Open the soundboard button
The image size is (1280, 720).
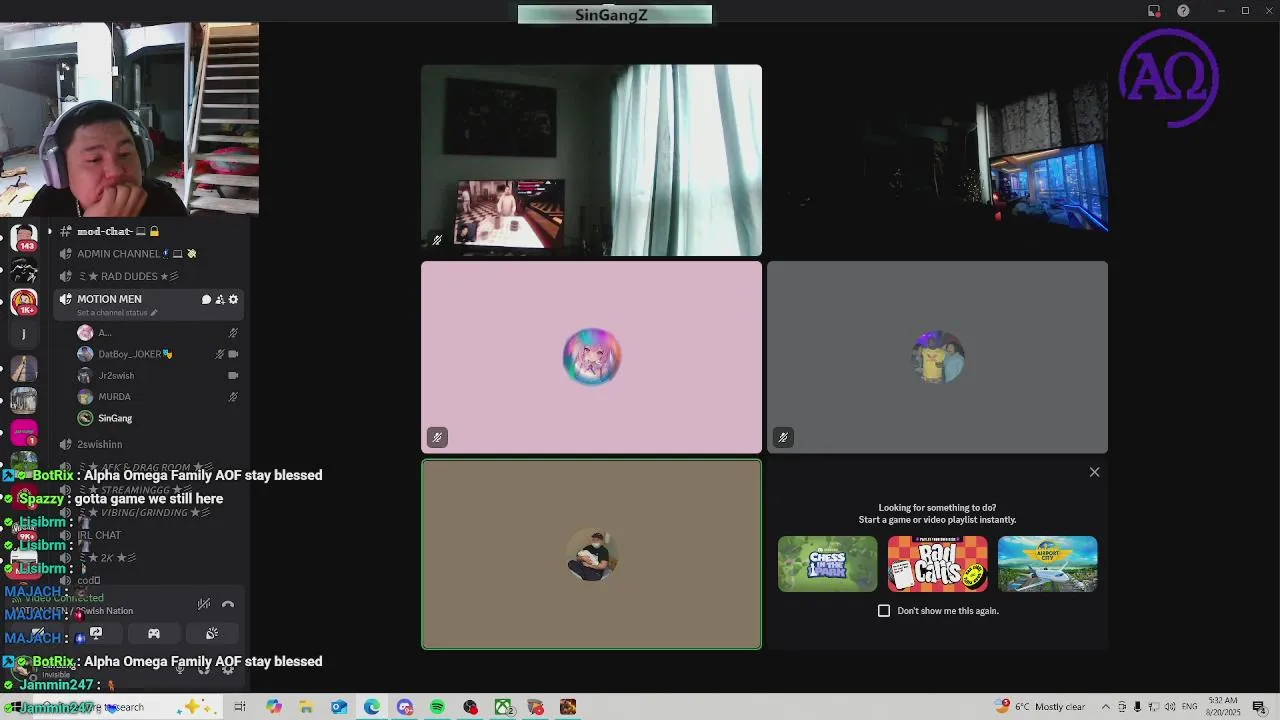(212, 633)
